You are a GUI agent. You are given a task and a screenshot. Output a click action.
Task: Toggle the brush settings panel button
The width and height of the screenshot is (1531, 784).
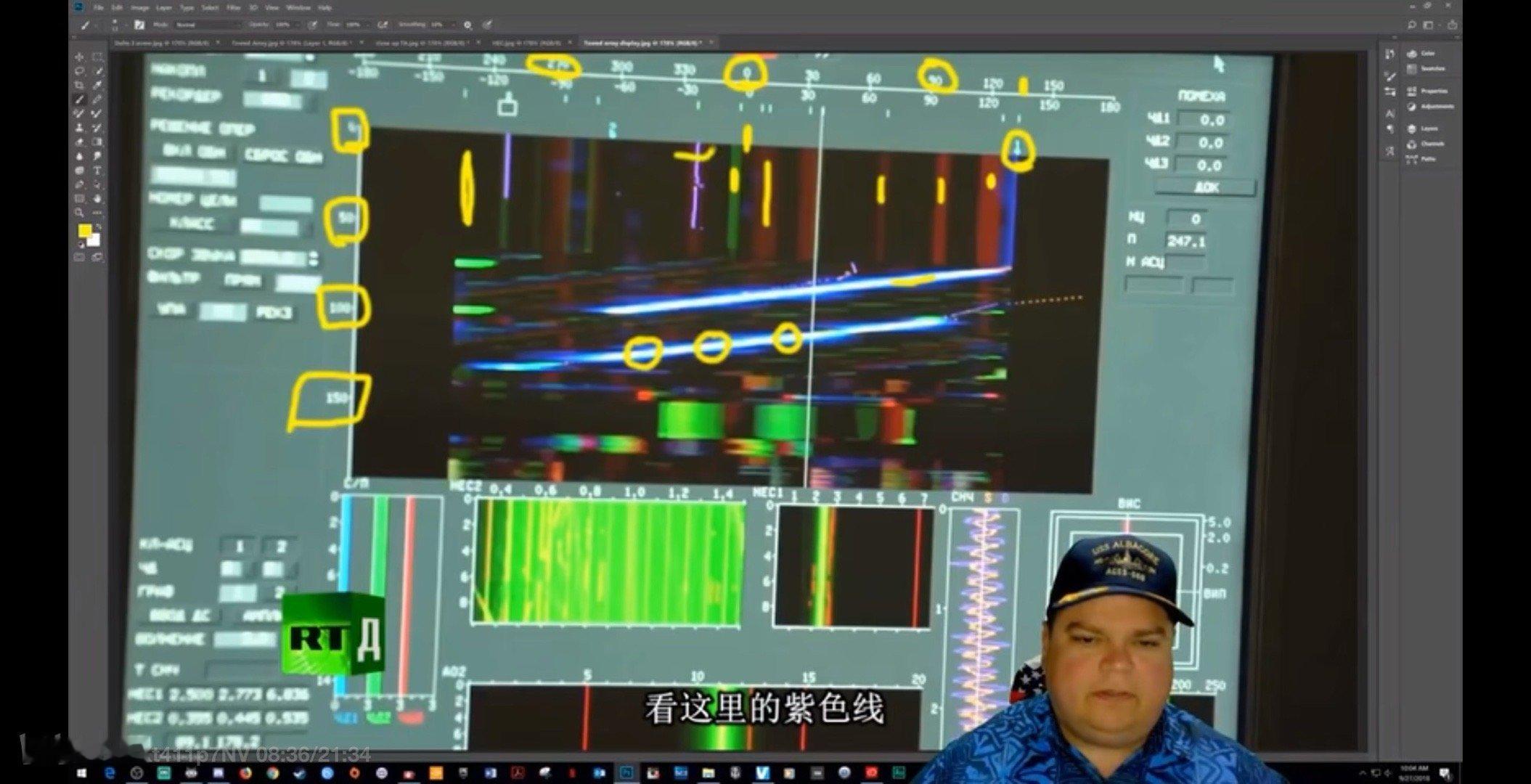139,25
